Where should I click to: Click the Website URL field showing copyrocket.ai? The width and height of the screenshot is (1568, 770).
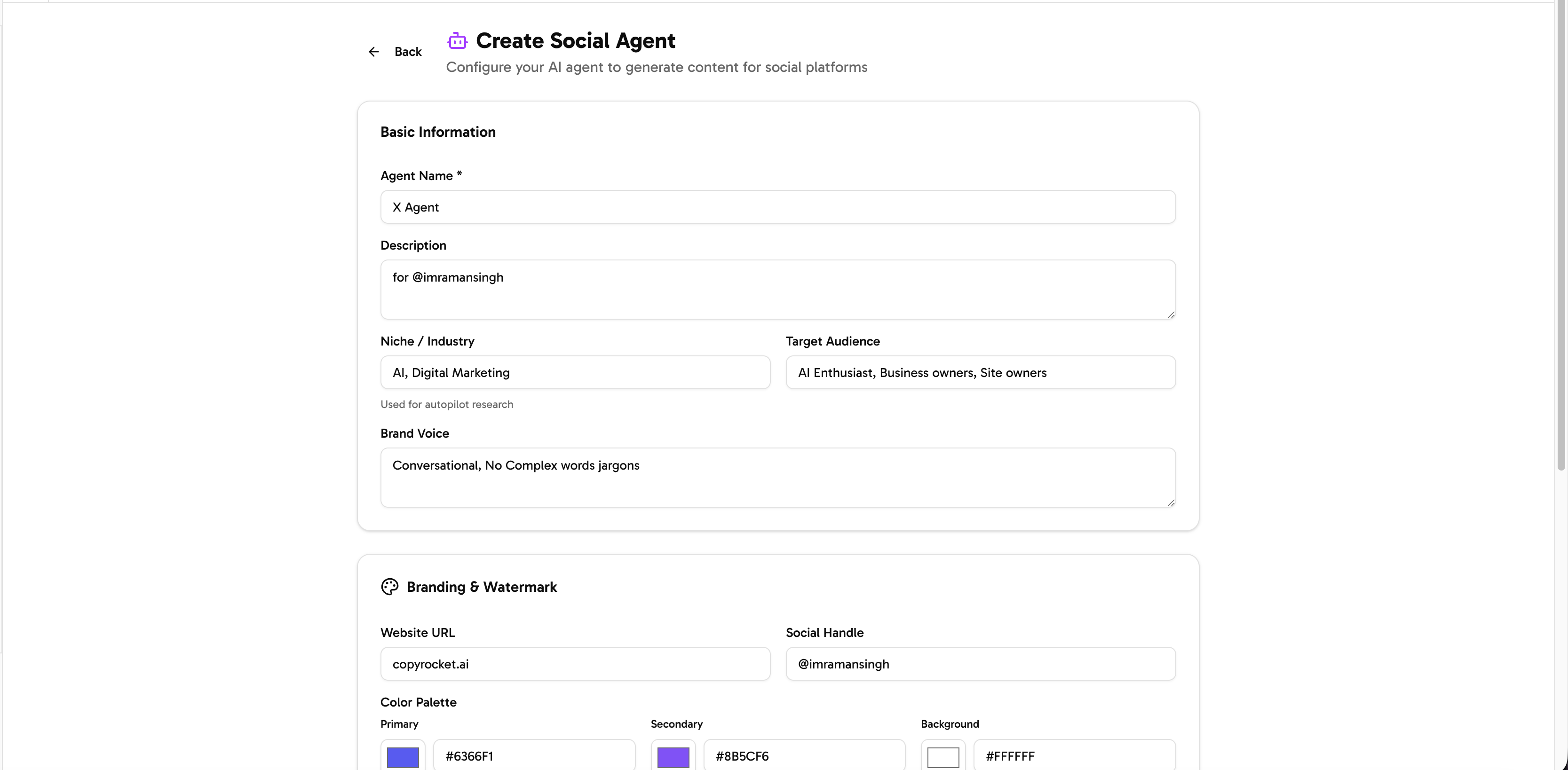[575, 664]
